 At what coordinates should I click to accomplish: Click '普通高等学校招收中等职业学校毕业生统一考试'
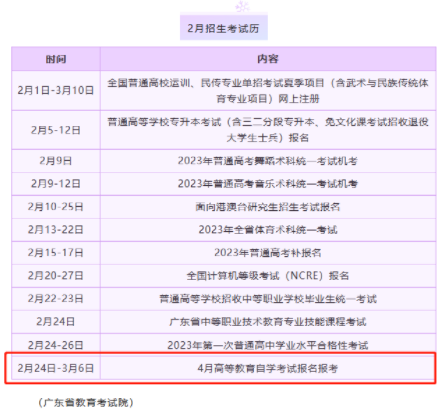(268, 299)
